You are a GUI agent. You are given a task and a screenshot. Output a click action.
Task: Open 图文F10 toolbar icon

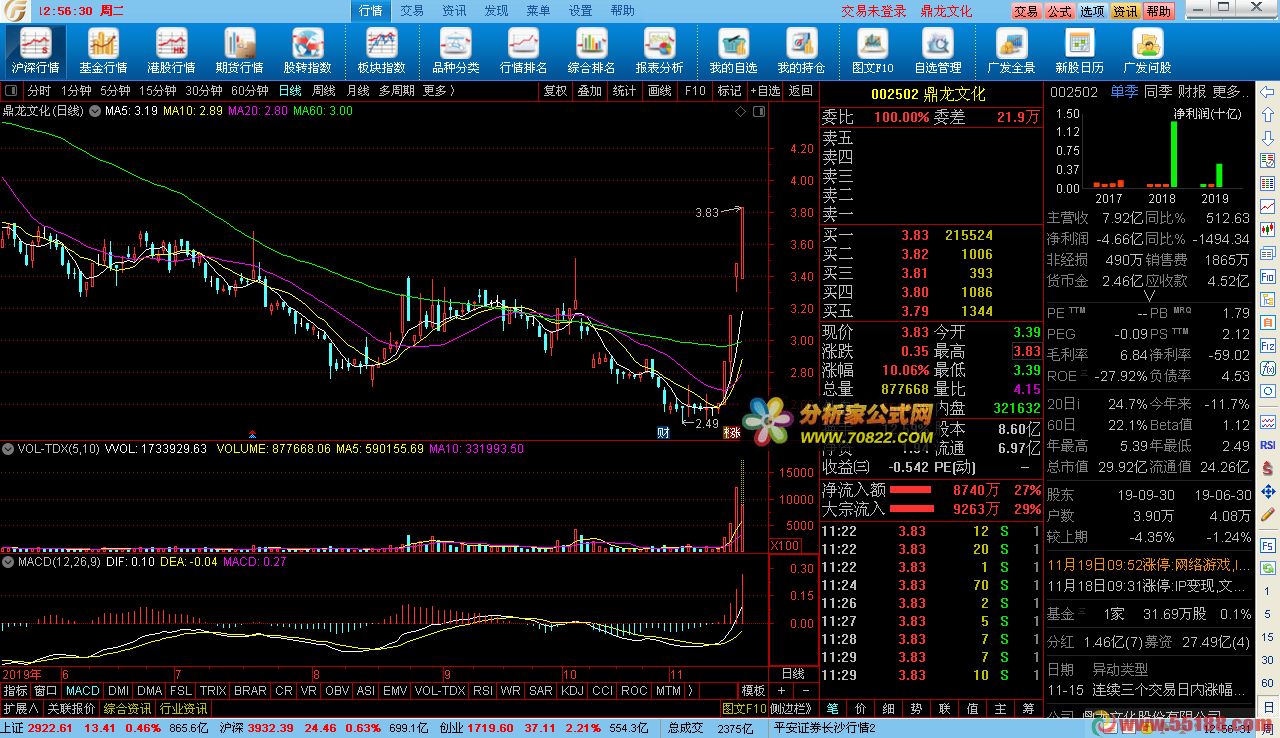point(872,51)
